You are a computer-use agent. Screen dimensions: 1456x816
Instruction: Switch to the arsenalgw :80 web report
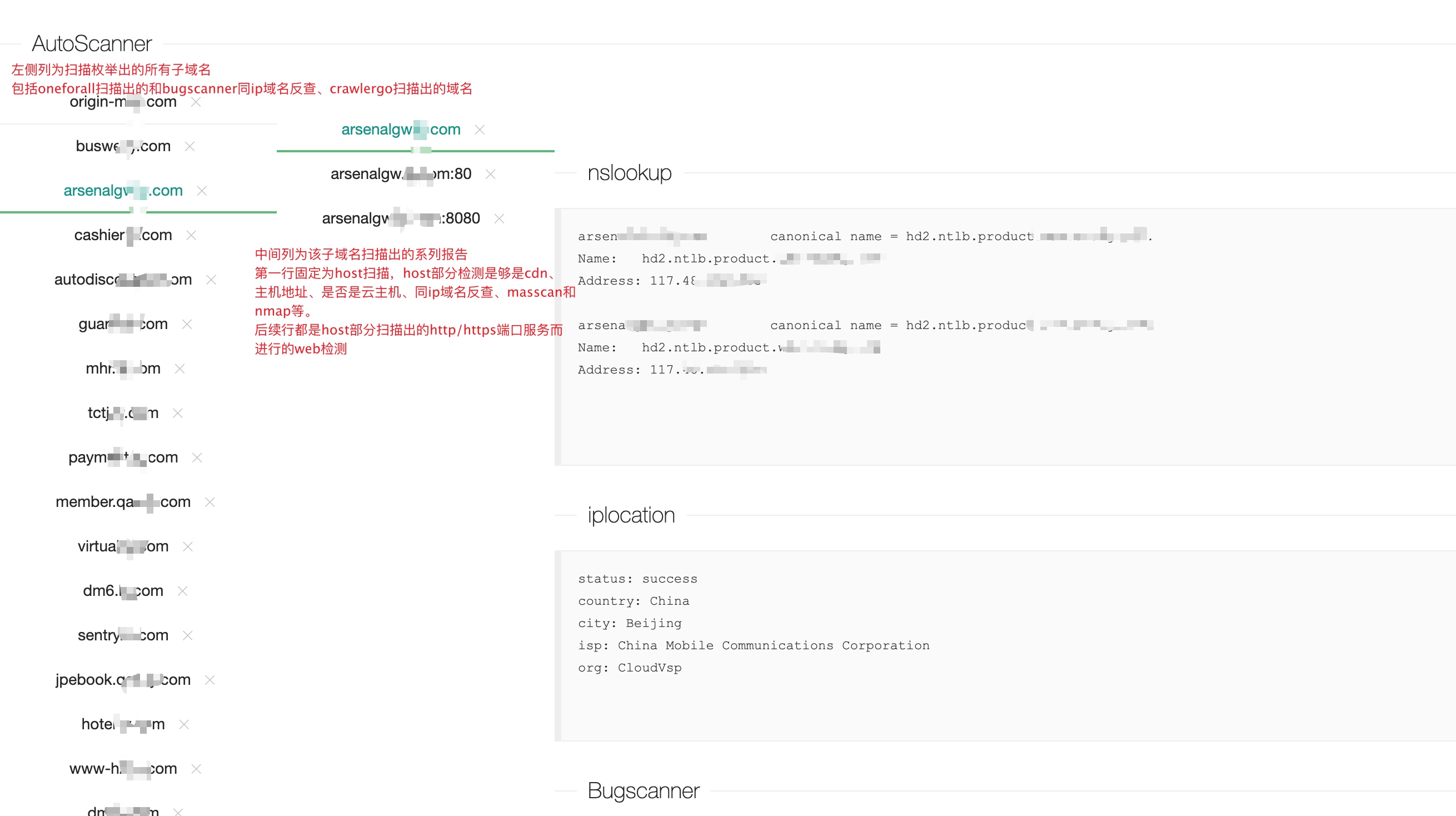pyautogui.click(x=401, y=174)
